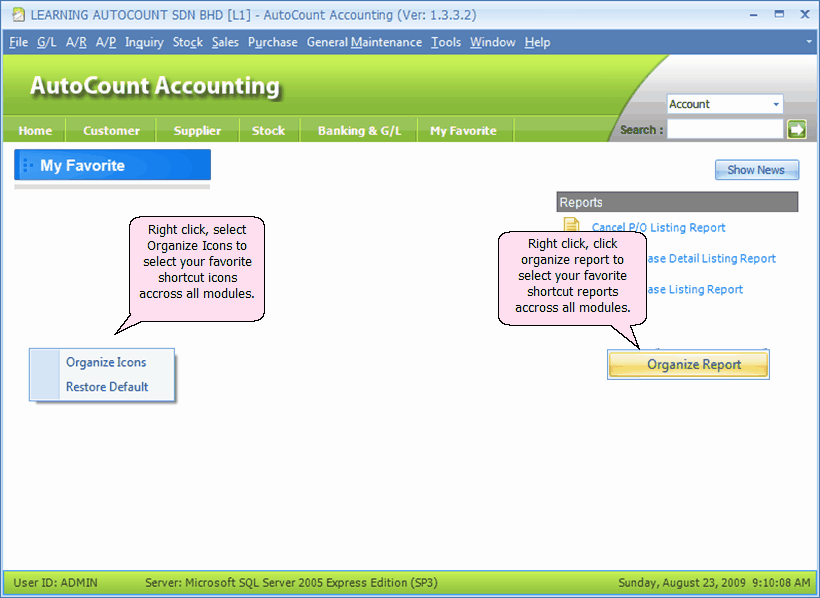Switch to the Home tab

[x=35, y=131]
